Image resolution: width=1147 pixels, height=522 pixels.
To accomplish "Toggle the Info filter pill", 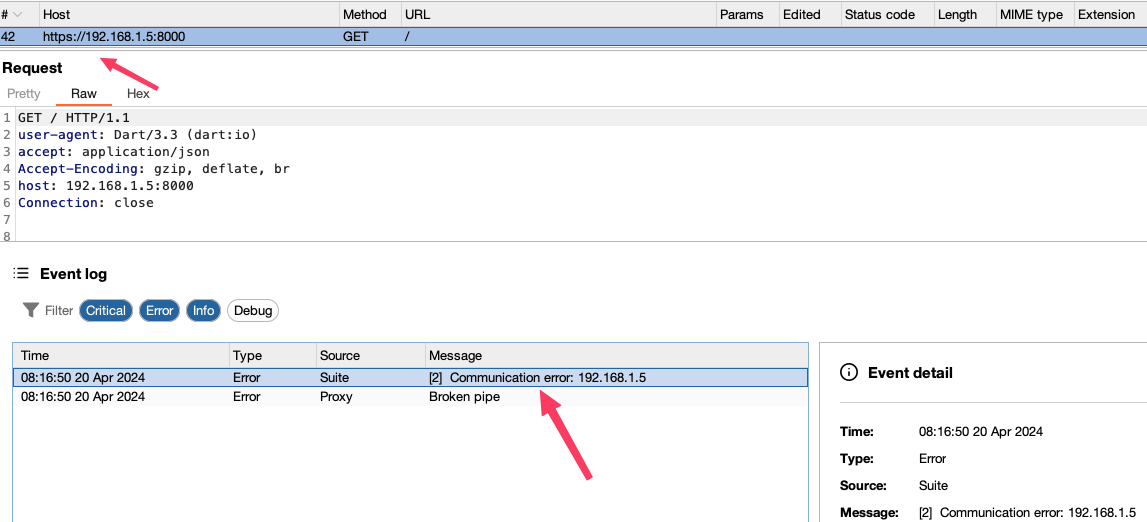I will coord(203,311).
